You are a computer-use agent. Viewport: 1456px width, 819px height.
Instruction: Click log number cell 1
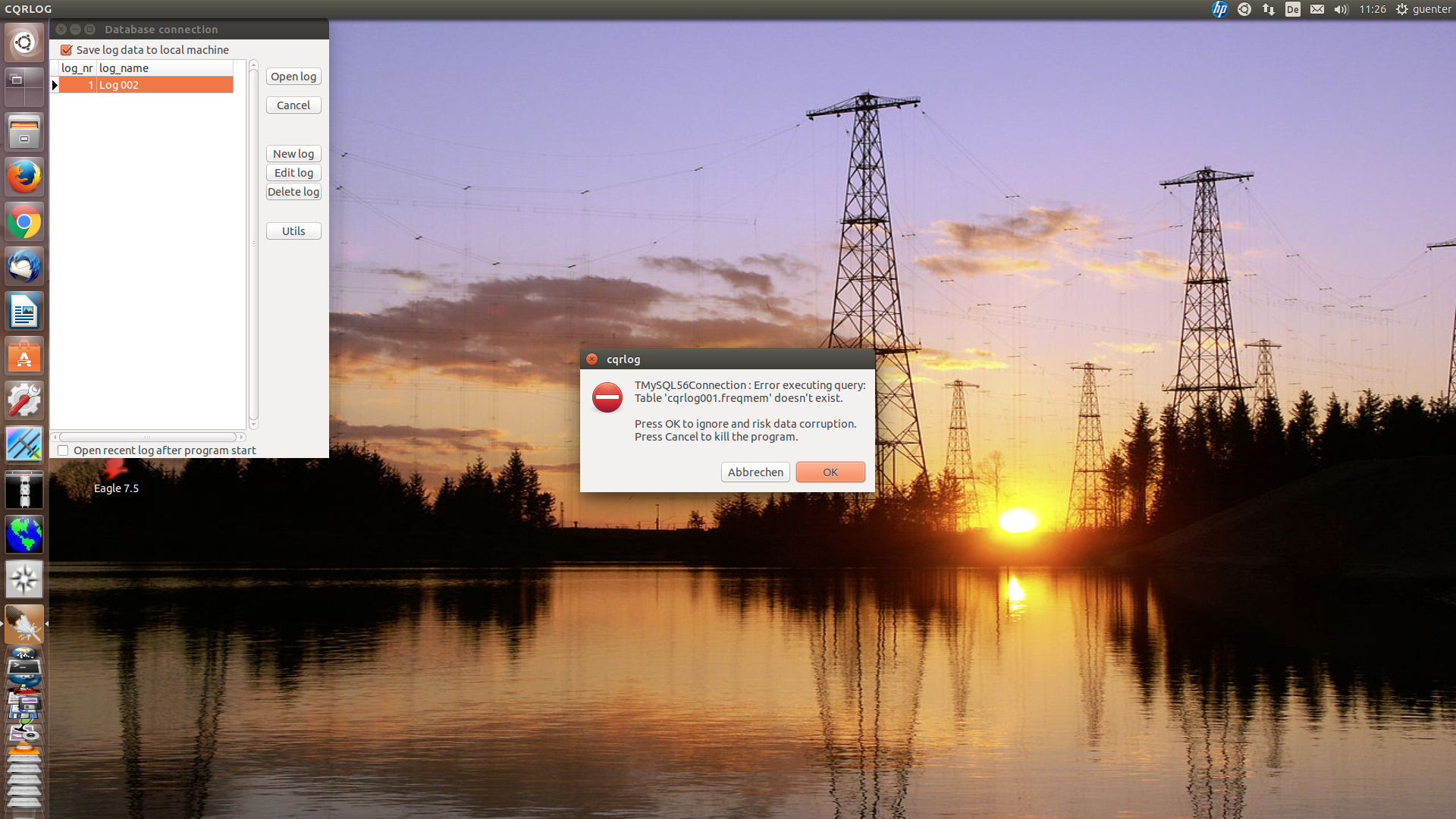click(x=77, y=85)
